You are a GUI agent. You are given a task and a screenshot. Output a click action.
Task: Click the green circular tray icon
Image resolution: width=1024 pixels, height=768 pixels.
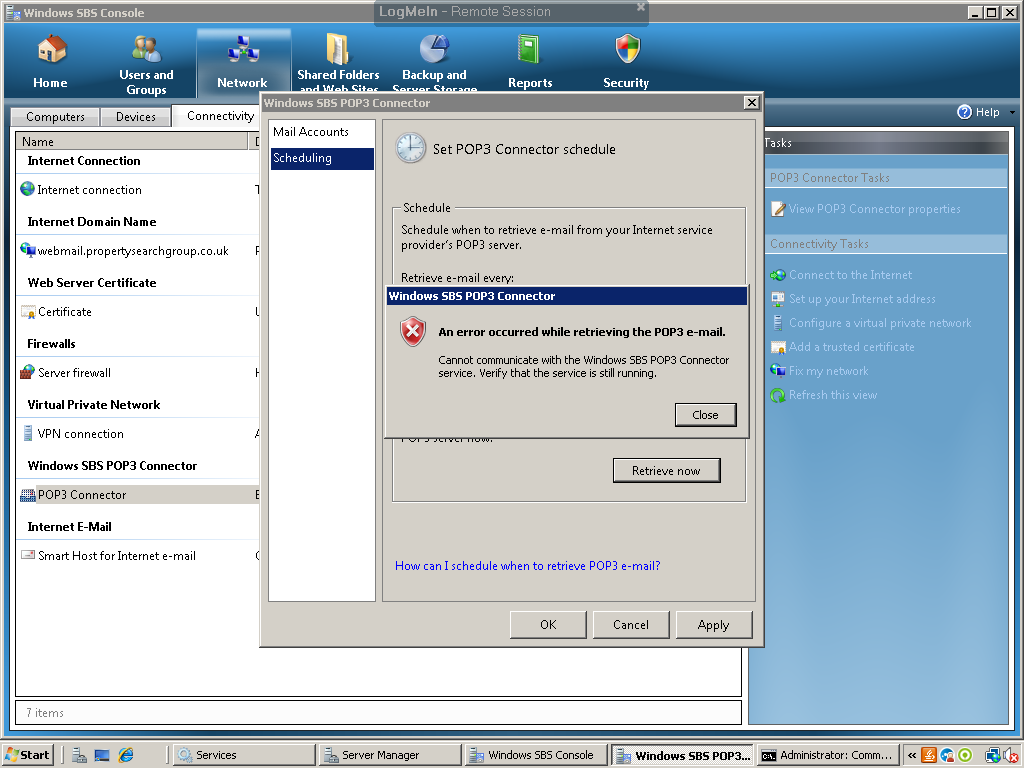(965, 756)
